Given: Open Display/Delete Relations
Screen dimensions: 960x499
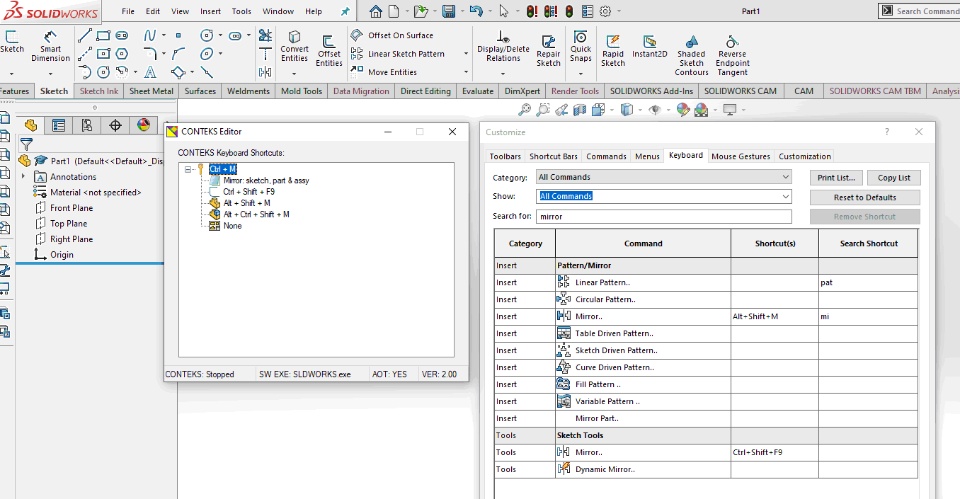Looking at the screenshot, I should tap(503, 47).
